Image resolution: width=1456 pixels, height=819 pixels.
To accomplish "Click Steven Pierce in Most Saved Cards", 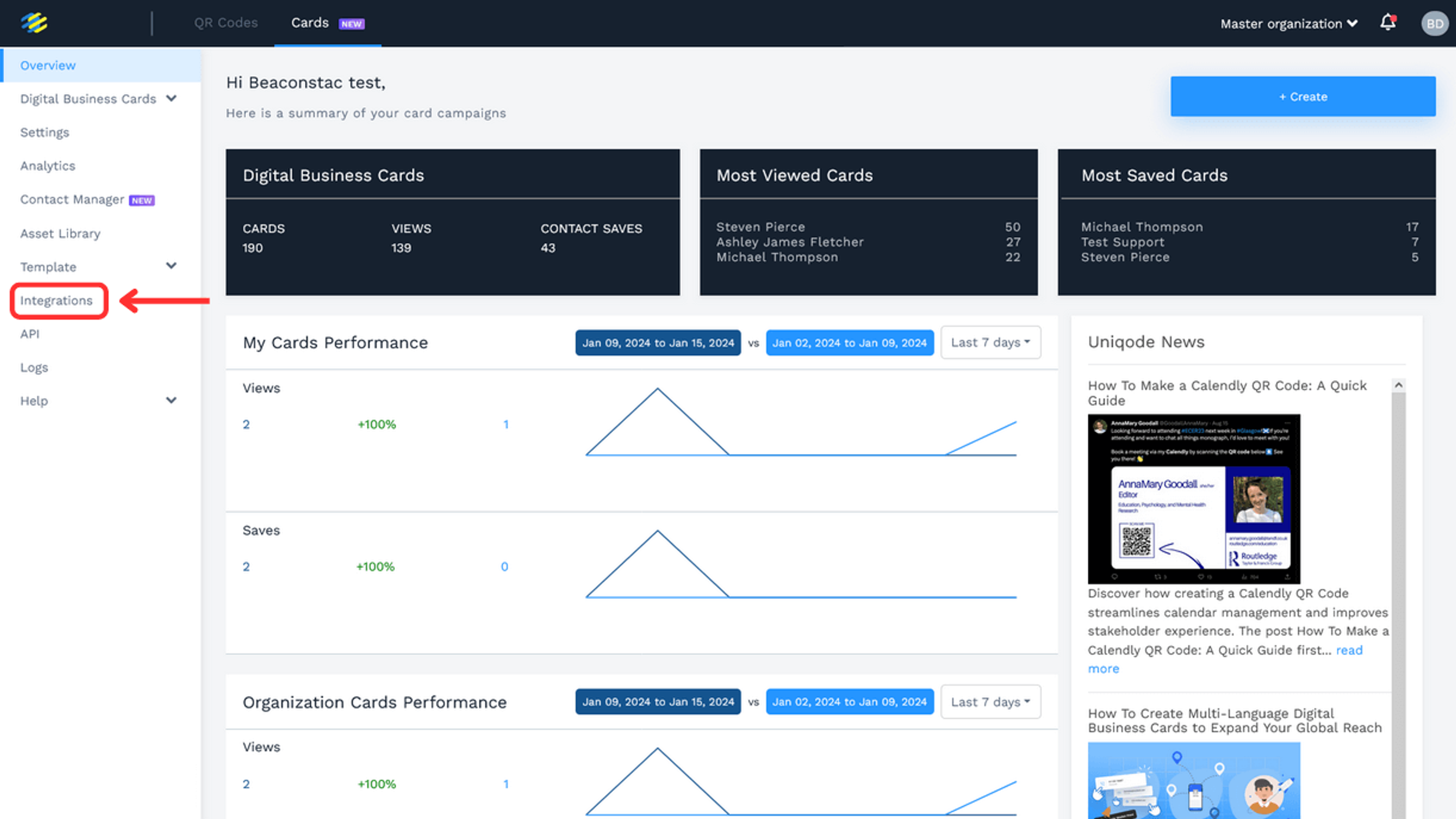I will coord(1125,257).
